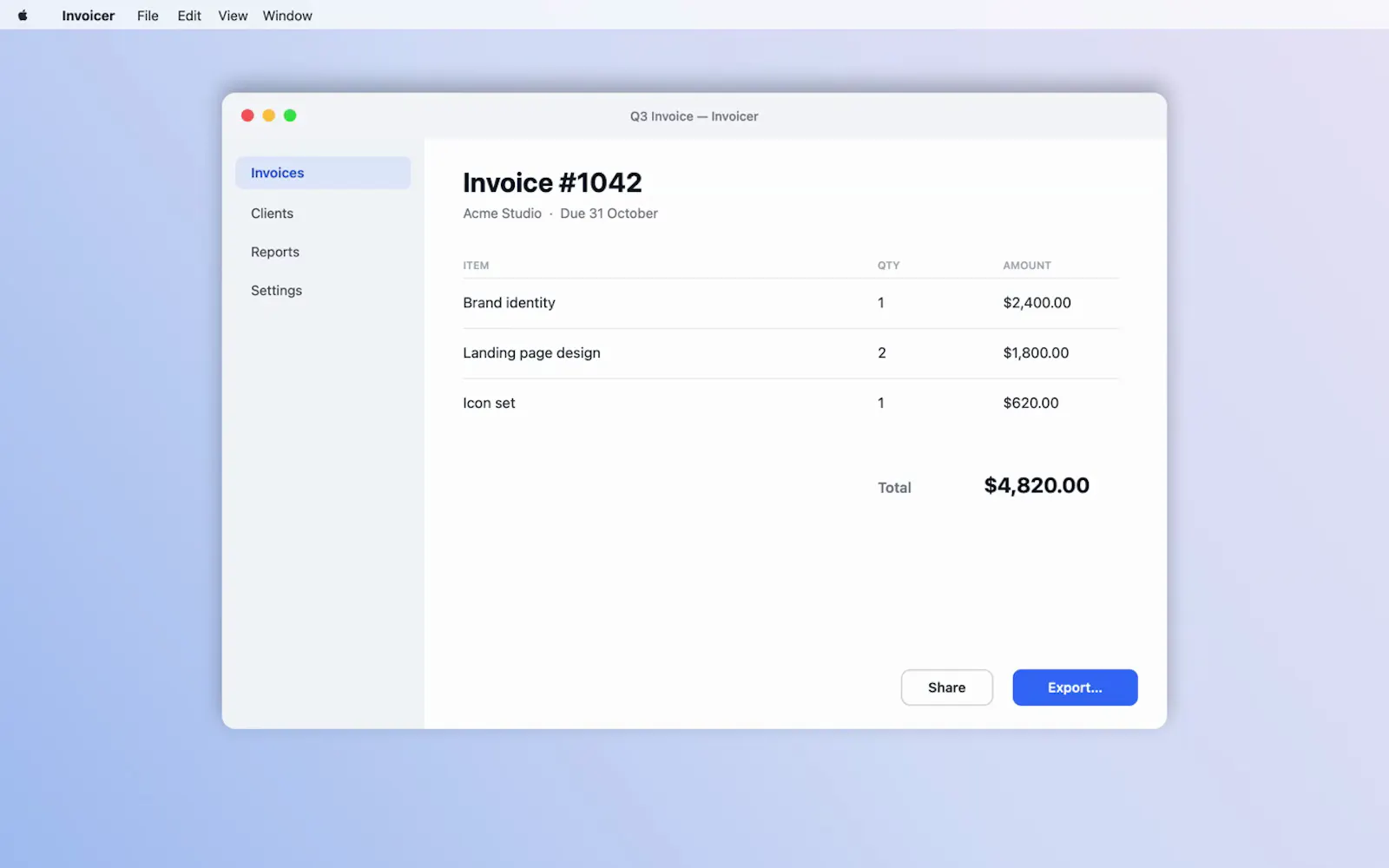Go to Clients in the sidebar
1389x868 pixels.
[323, 214]
